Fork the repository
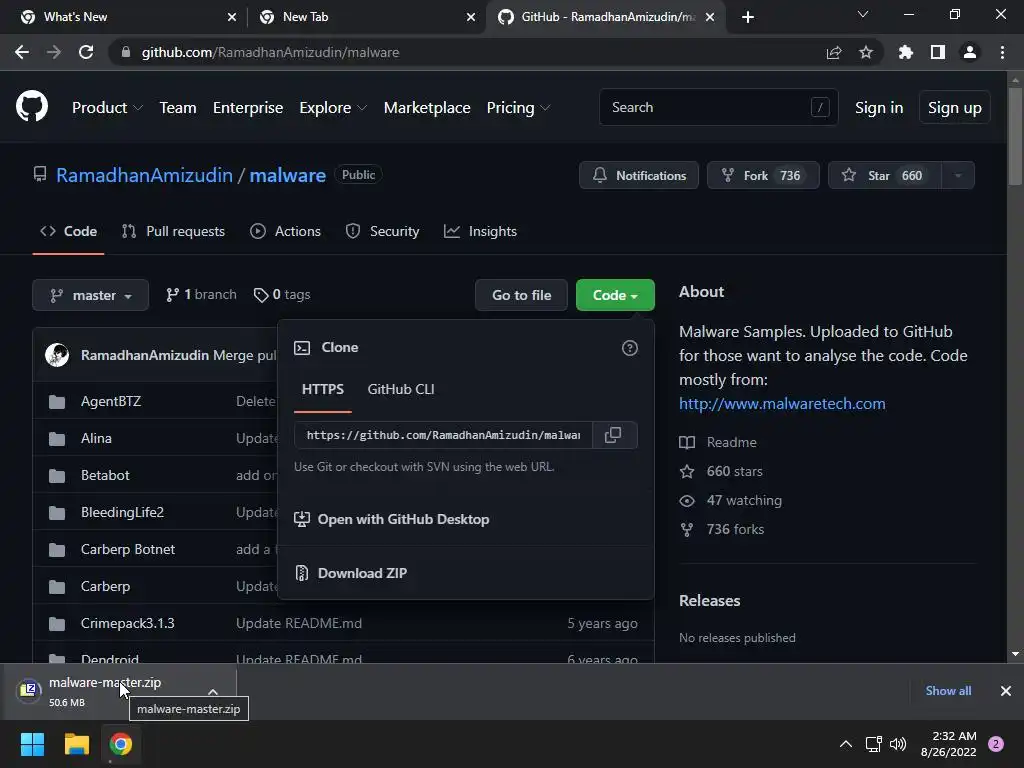The image size is (1024, 768). tap(763, 175)
